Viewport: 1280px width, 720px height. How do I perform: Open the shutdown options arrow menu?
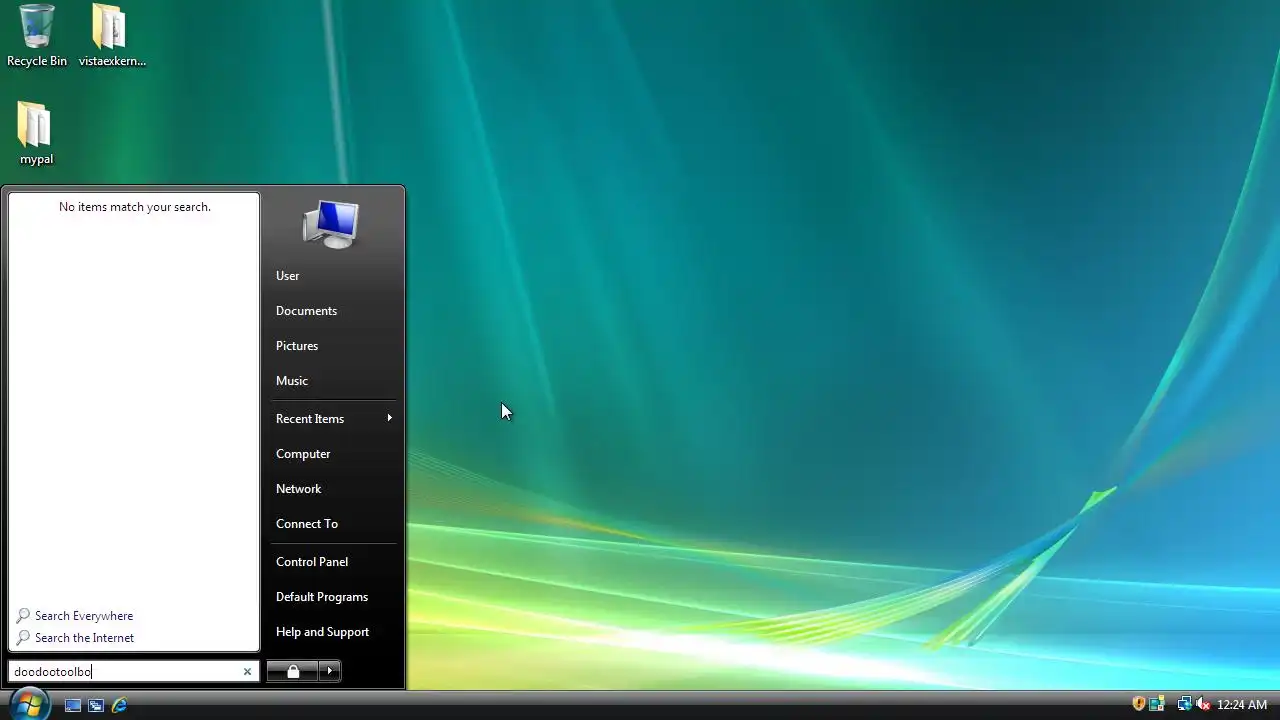coord(330,671)
